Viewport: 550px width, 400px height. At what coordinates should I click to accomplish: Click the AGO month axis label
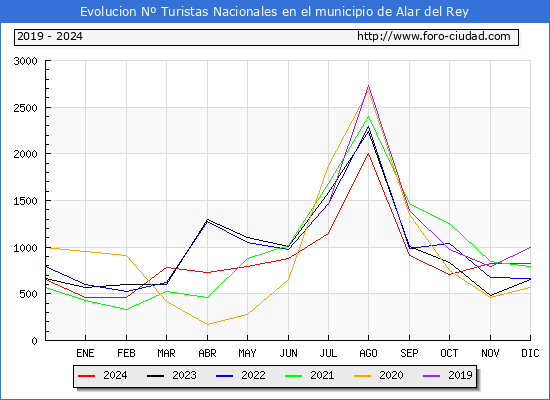pos(368,353)
